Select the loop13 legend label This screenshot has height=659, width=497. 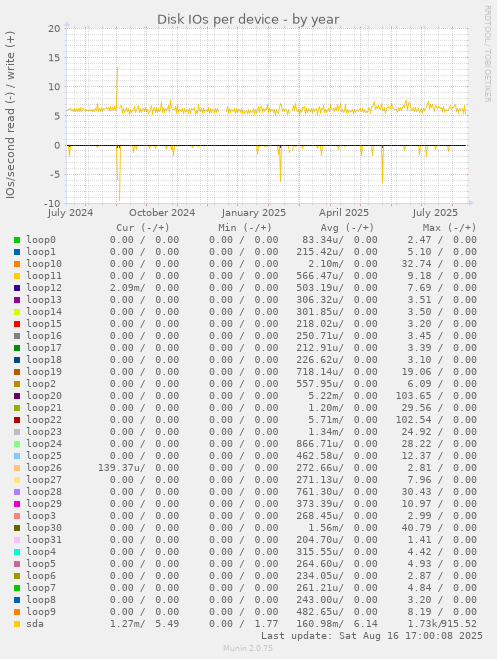[x=44, y=300]
